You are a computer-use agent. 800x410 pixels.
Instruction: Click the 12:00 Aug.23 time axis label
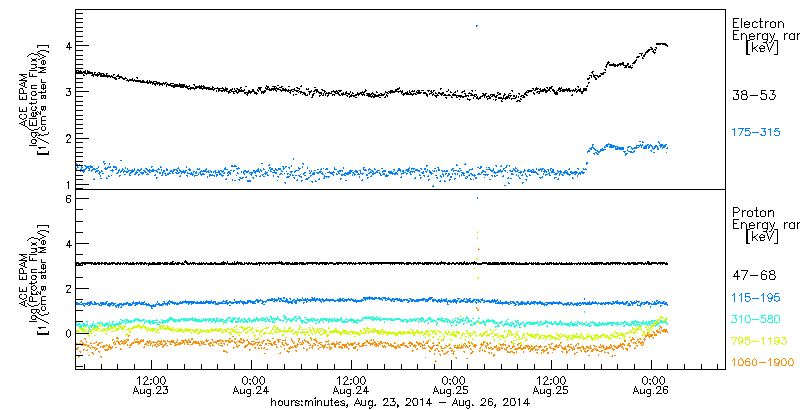(x=151, y=384)
